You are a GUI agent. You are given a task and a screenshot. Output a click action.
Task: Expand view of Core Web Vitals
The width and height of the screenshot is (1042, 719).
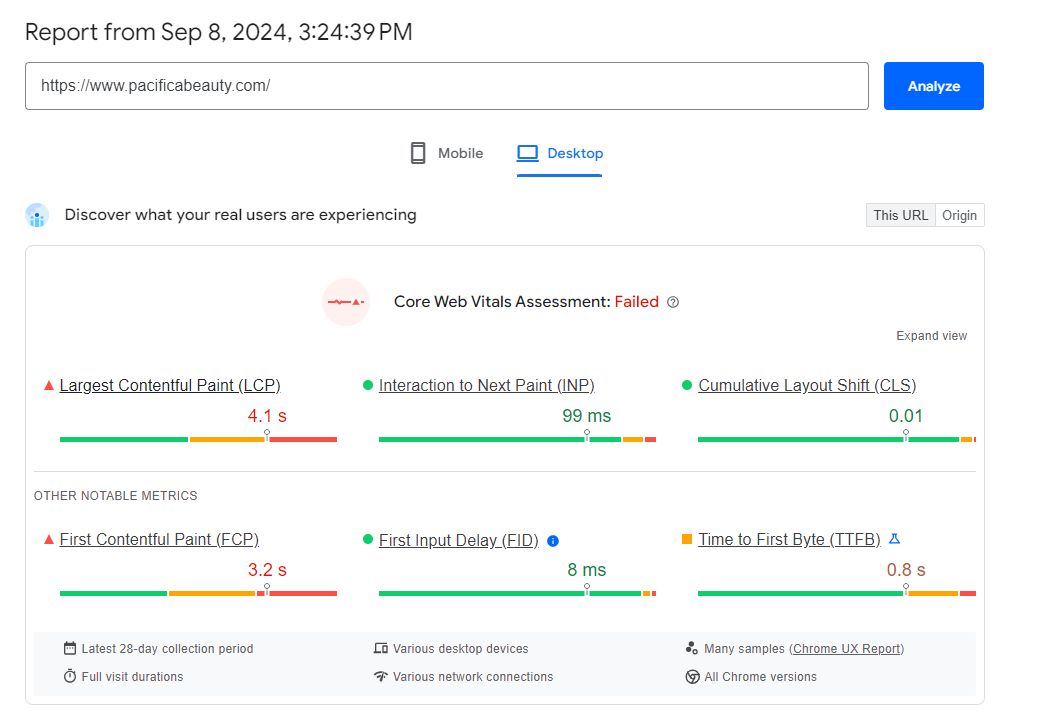tap(931, 336)
